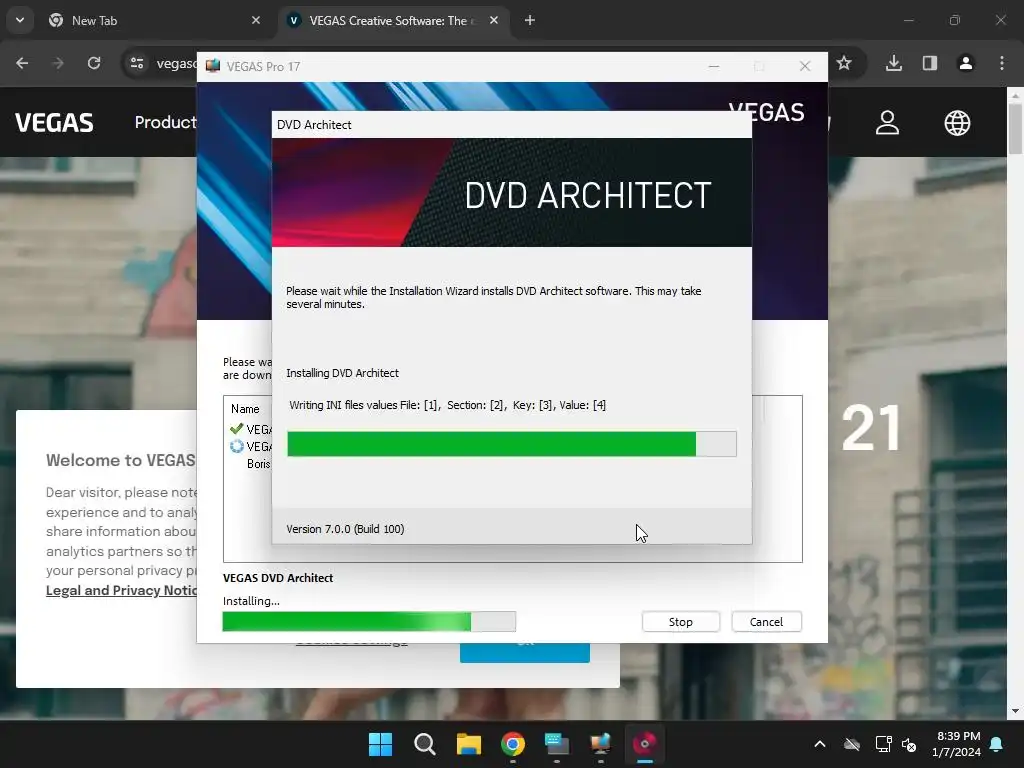1024x768 pixels.
Task: Open the Windows Start menu
Action: click(x=380, y=744)
